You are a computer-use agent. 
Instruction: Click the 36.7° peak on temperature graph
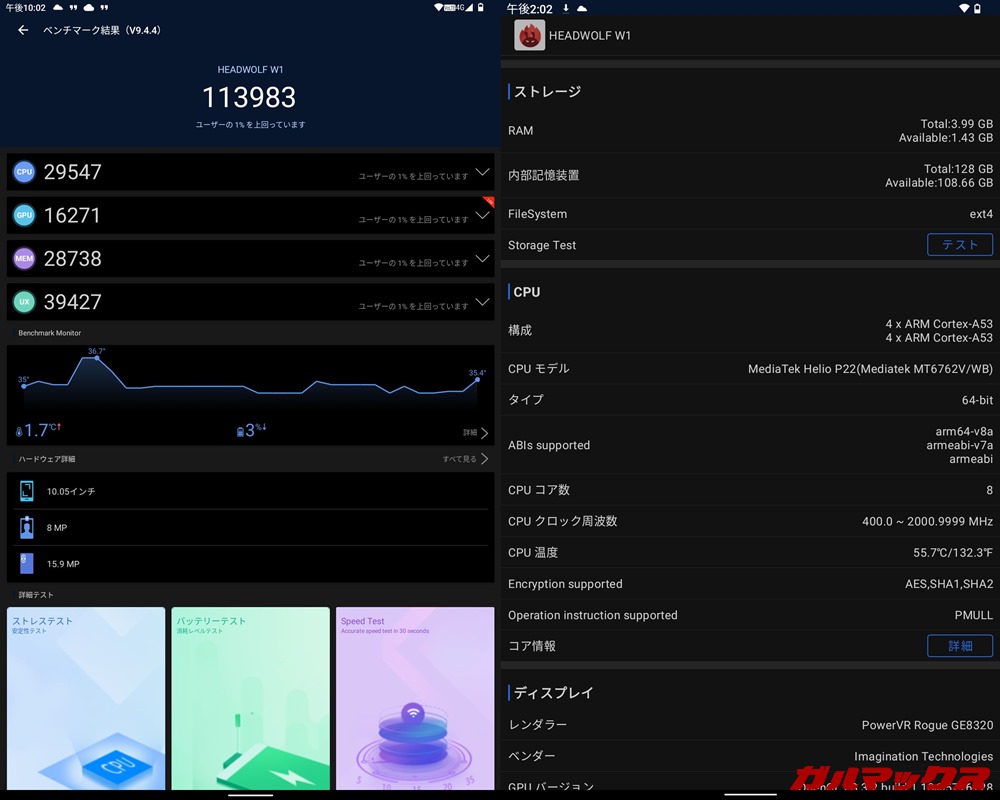point(96,357)
